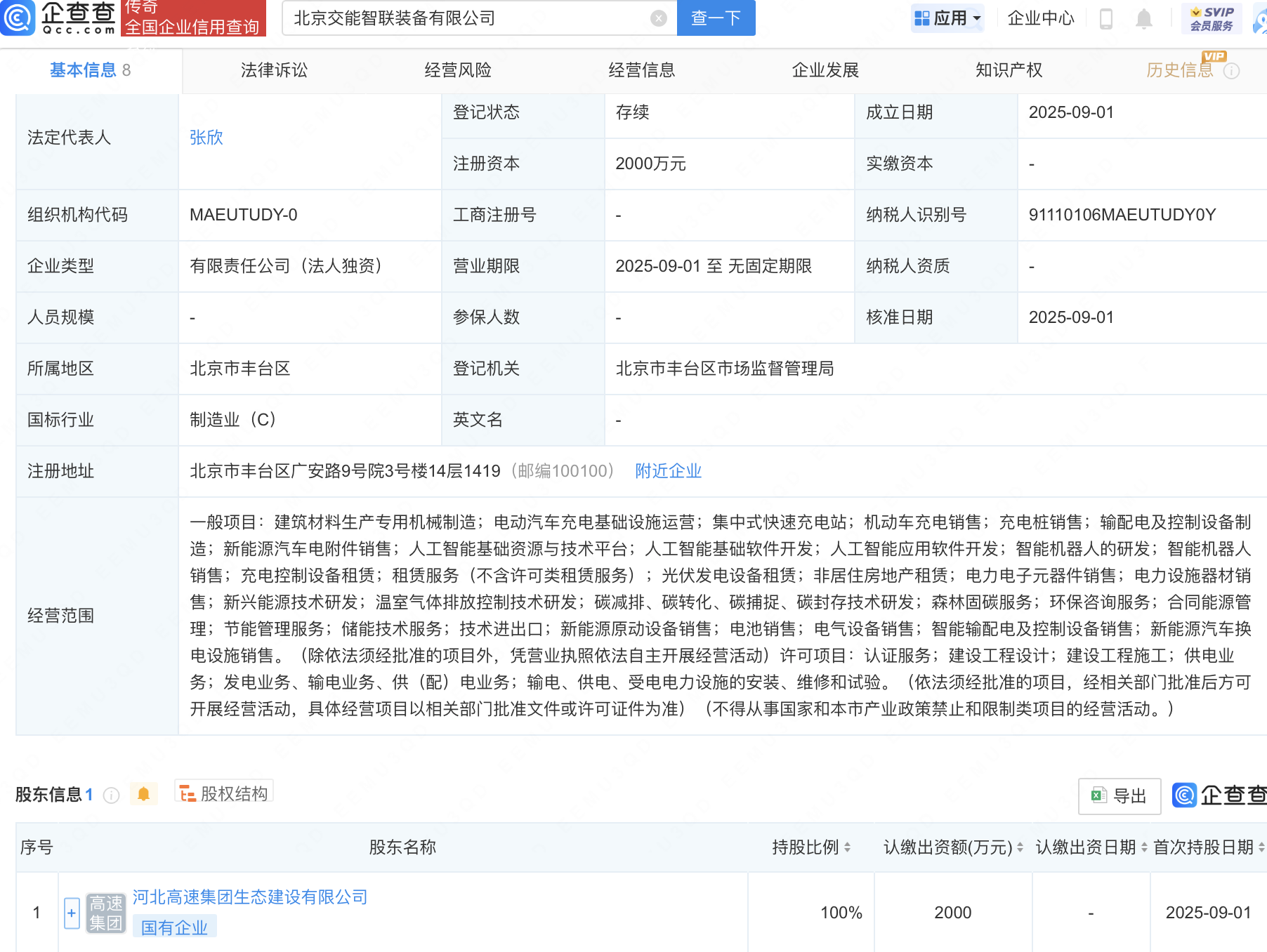The width and height of the screenshot is (1267, 952).
Task: Open 历史信息 VIP tab
Action: pyautogui.click(x=1180, y=70)
